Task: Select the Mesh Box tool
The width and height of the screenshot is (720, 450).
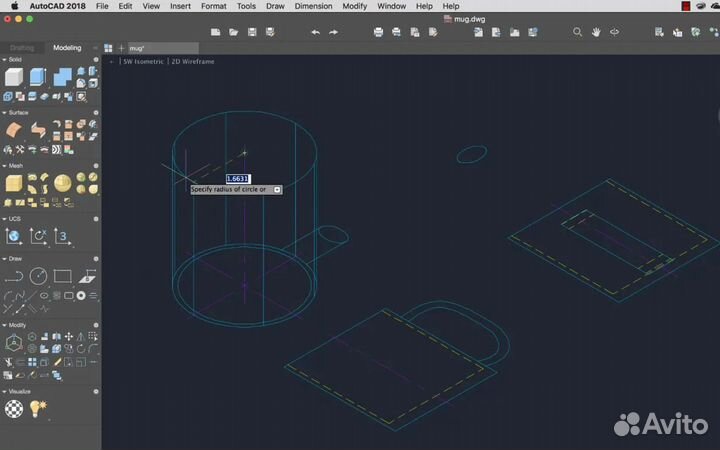Action: point(14,183)
